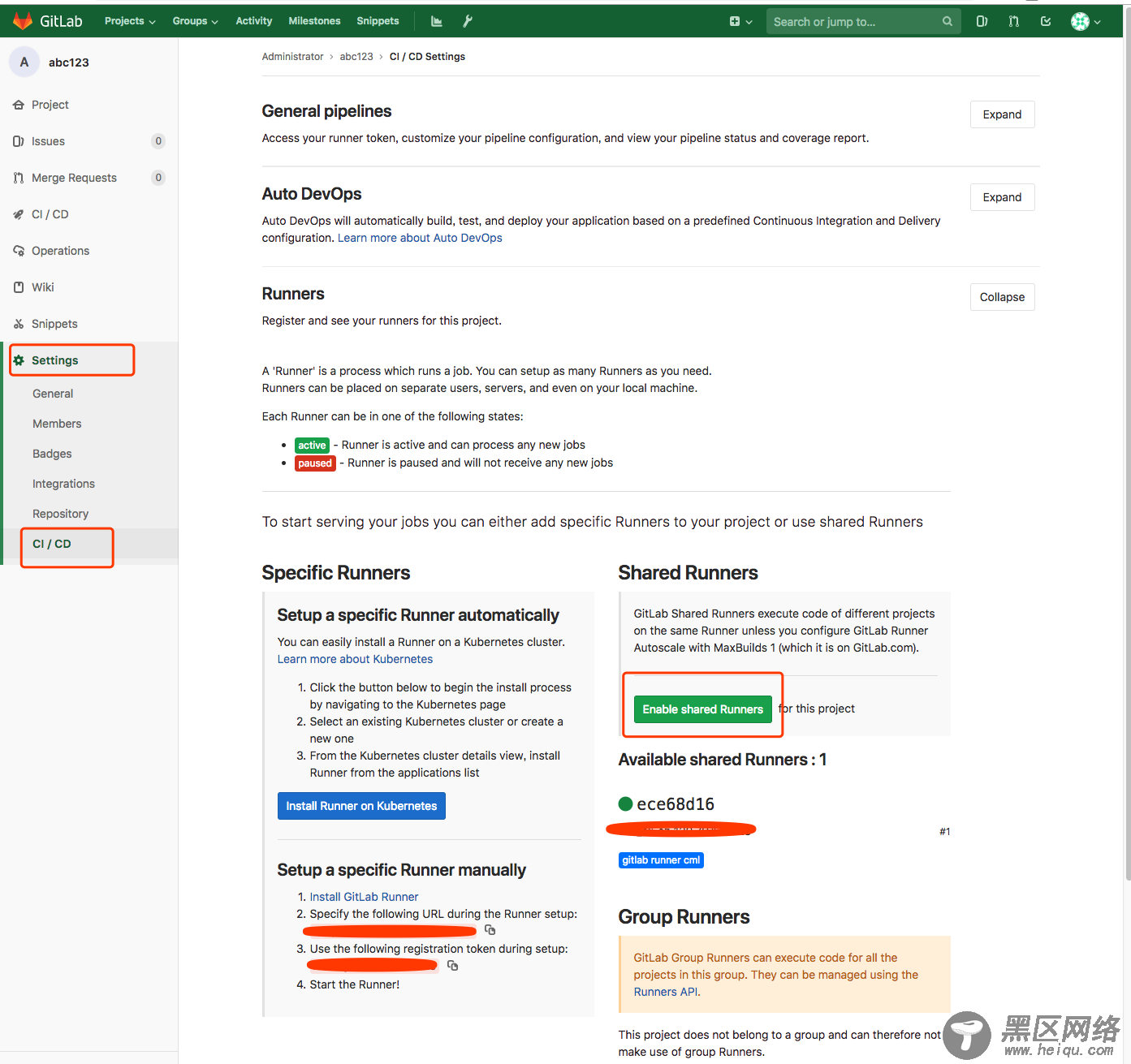Screen dimensions: 1131x1064
Task: Open the issues icon in top bar
Action: coord(982,22)
